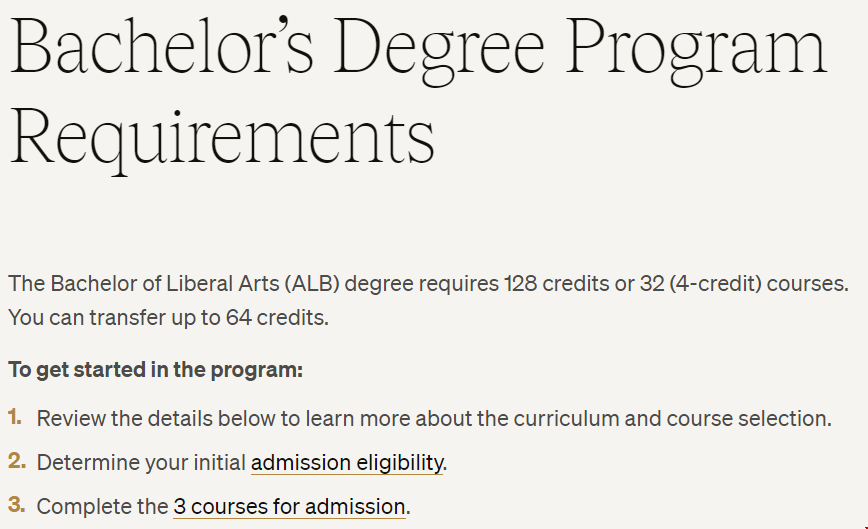Click the word Bachelor's in the heading
This screenshot has height=529, width=868.
click(x=162, y=45)
